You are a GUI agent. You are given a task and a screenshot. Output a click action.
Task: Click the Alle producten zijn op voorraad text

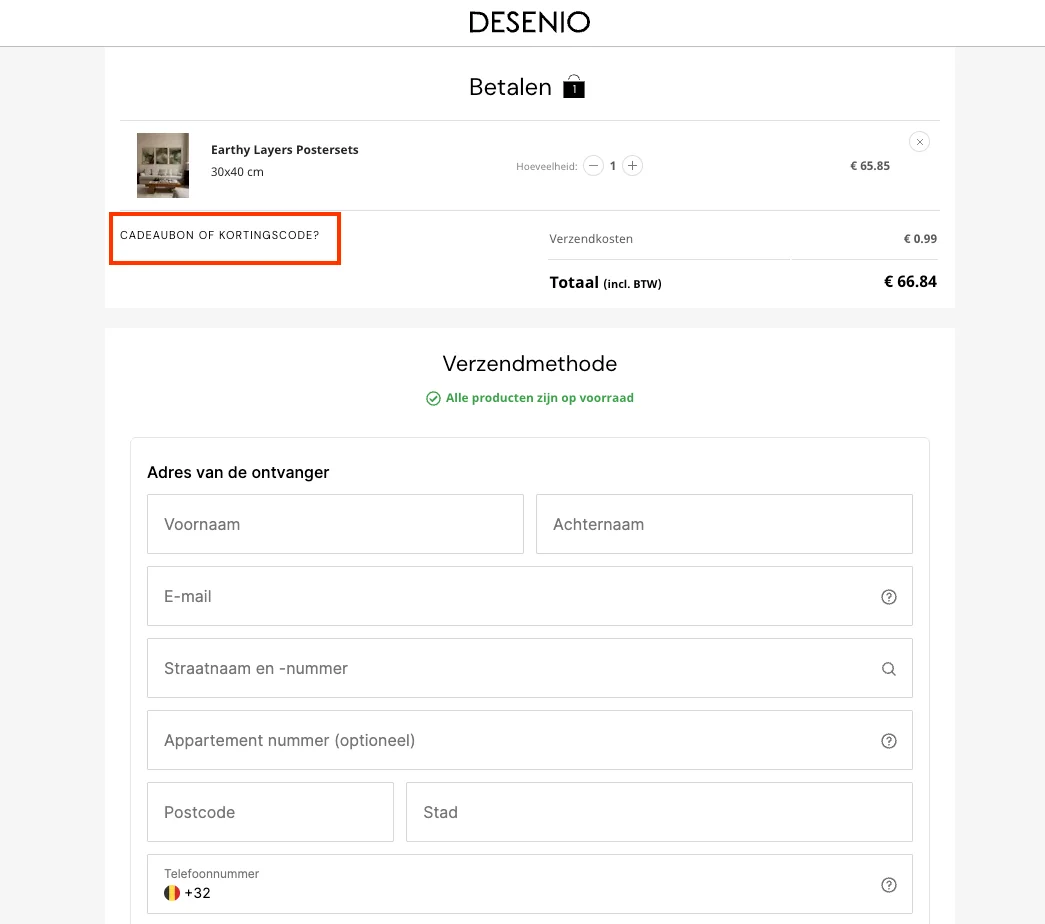tap(540, 397)
